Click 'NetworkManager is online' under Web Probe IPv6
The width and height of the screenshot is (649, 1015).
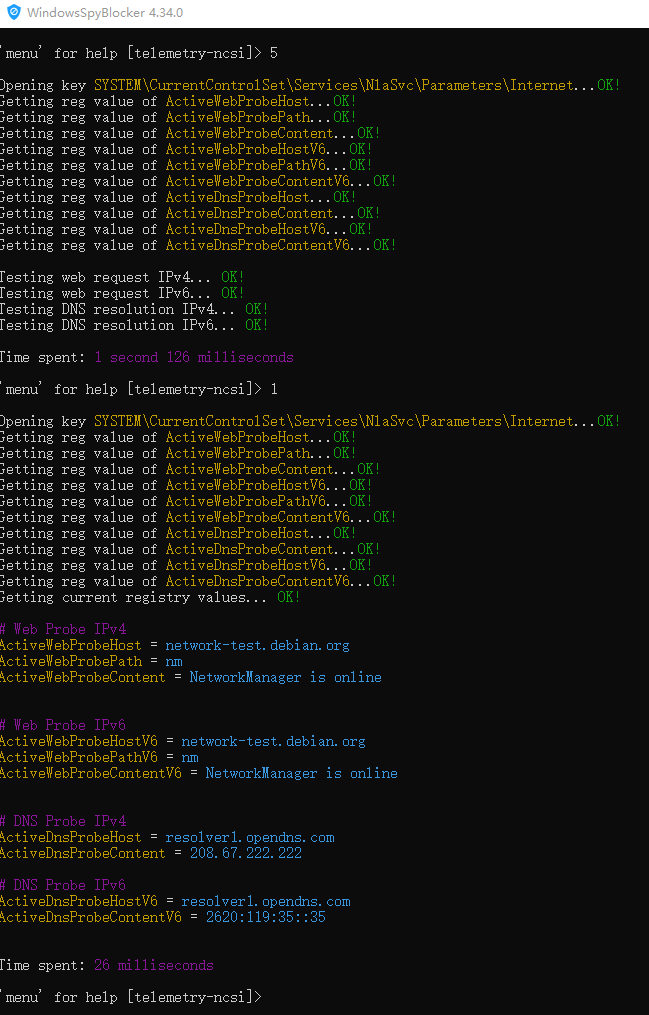[x=302, y=774]
